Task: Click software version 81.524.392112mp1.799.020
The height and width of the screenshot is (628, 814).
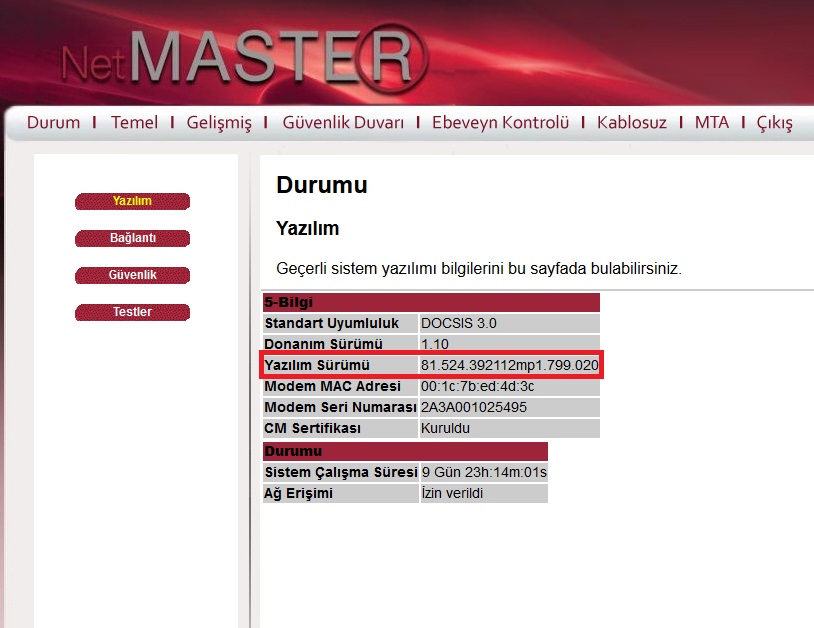Action: click(x=509, y=365)
